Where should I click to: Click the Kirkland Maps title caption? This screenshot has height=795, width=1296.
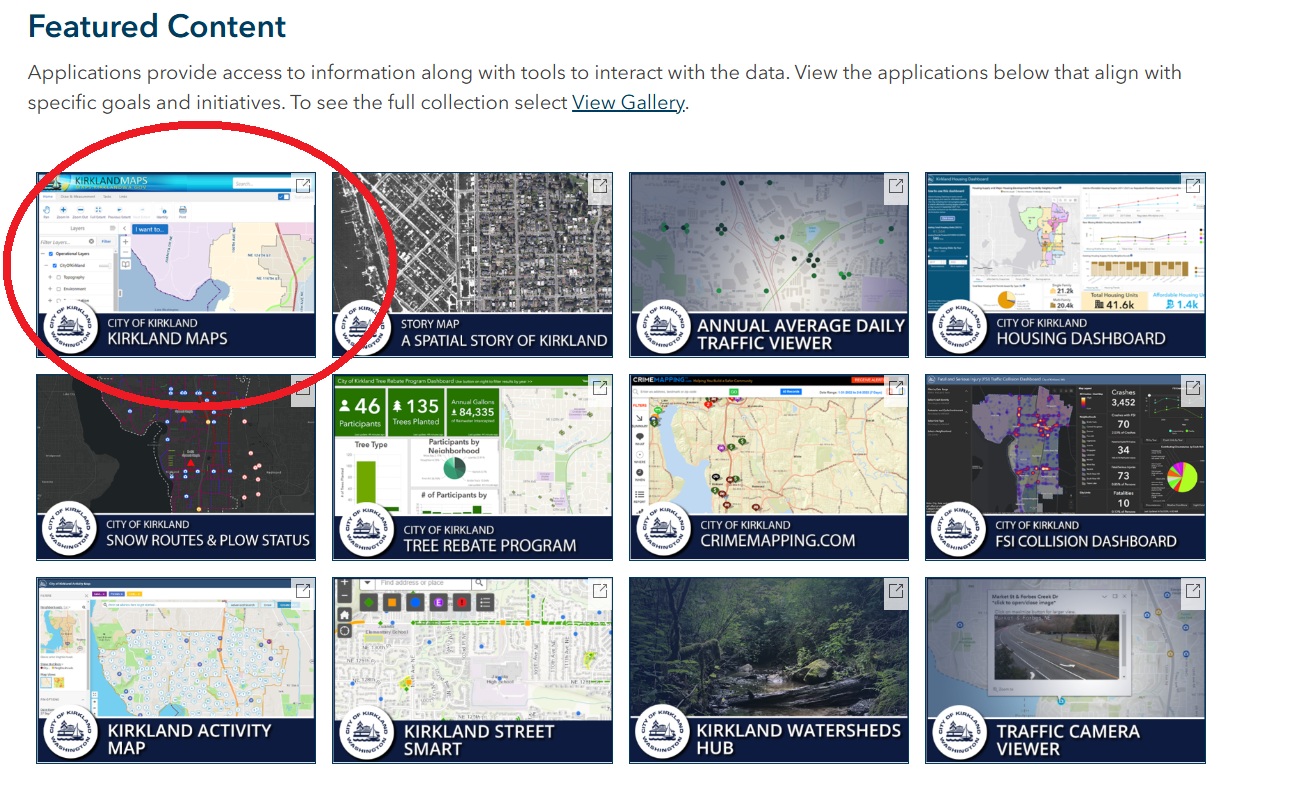point(167,339)
